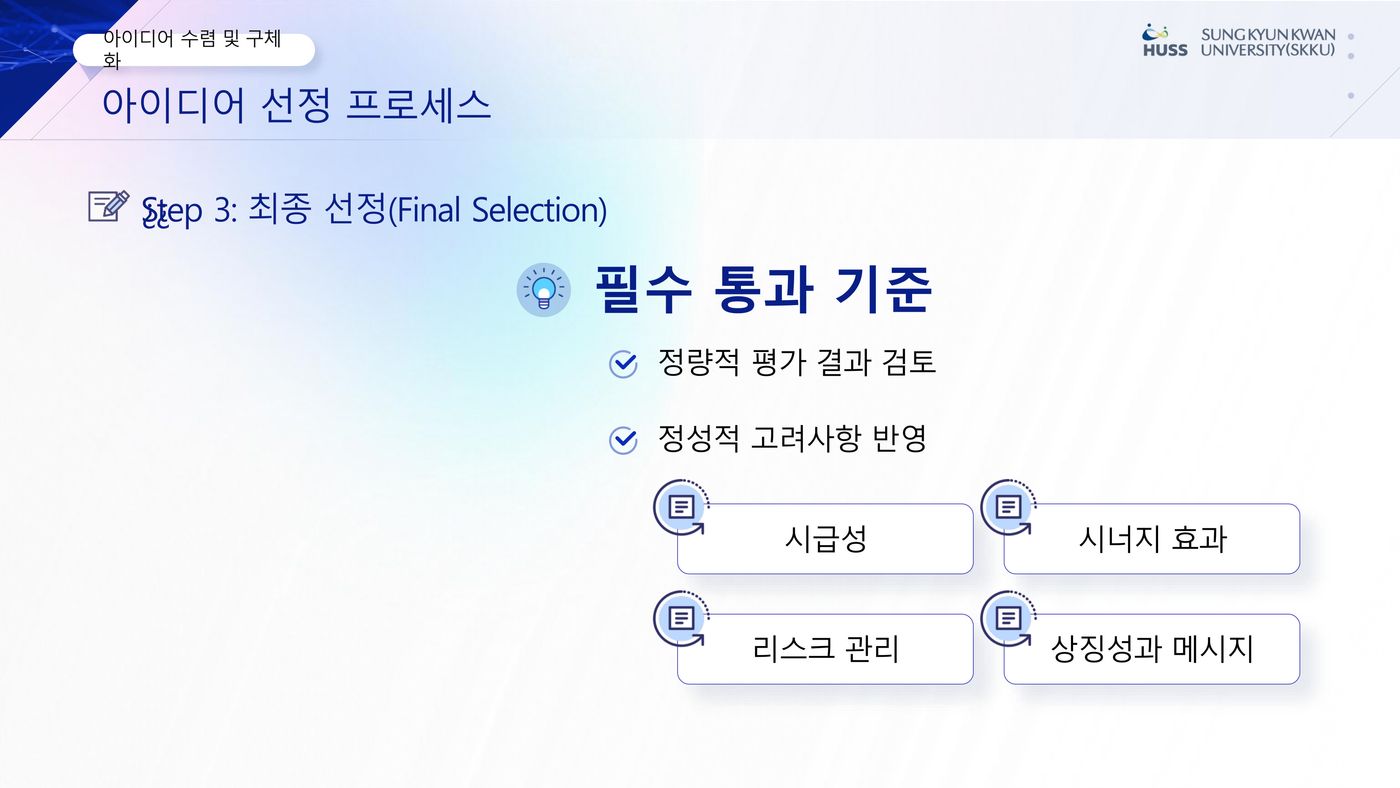Image resolution: width=1400 pixels, height=788 pixels.
Task: Select the 리스크 관리 box
Action: (825, 650)
